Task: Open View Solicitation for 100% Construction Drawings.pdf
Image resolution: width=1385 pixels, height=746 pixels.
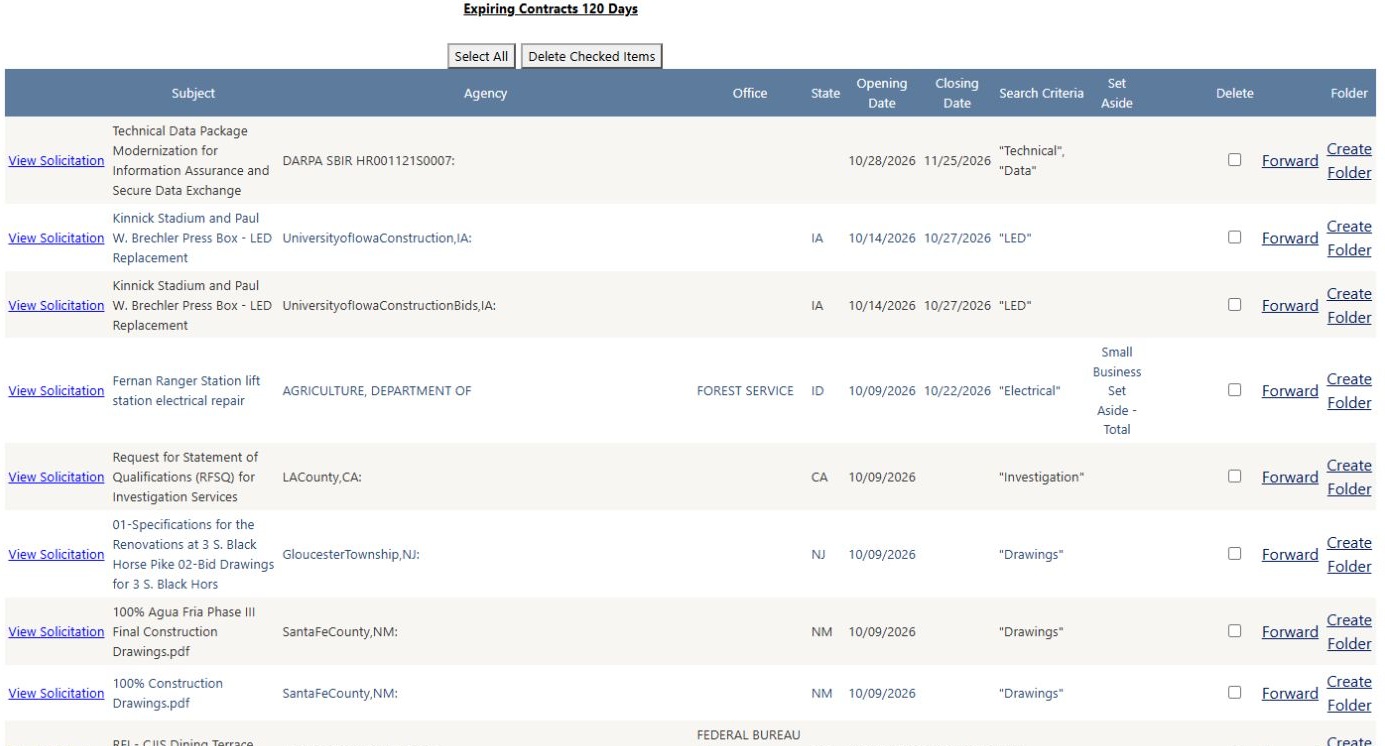Action: pos(56,694)
